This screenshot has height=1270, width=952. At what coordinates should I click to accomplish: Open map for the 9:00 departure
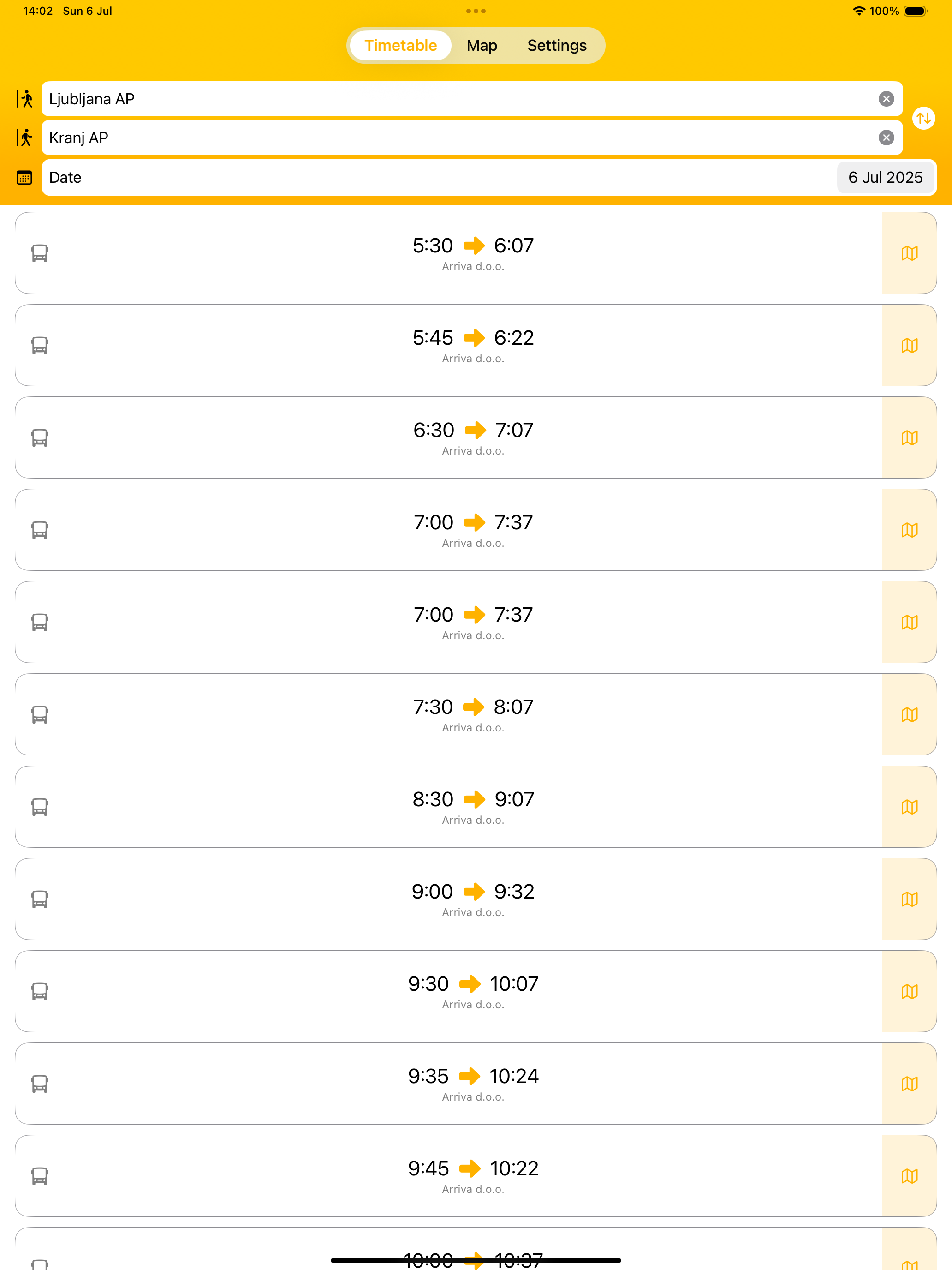coord(909,899)
